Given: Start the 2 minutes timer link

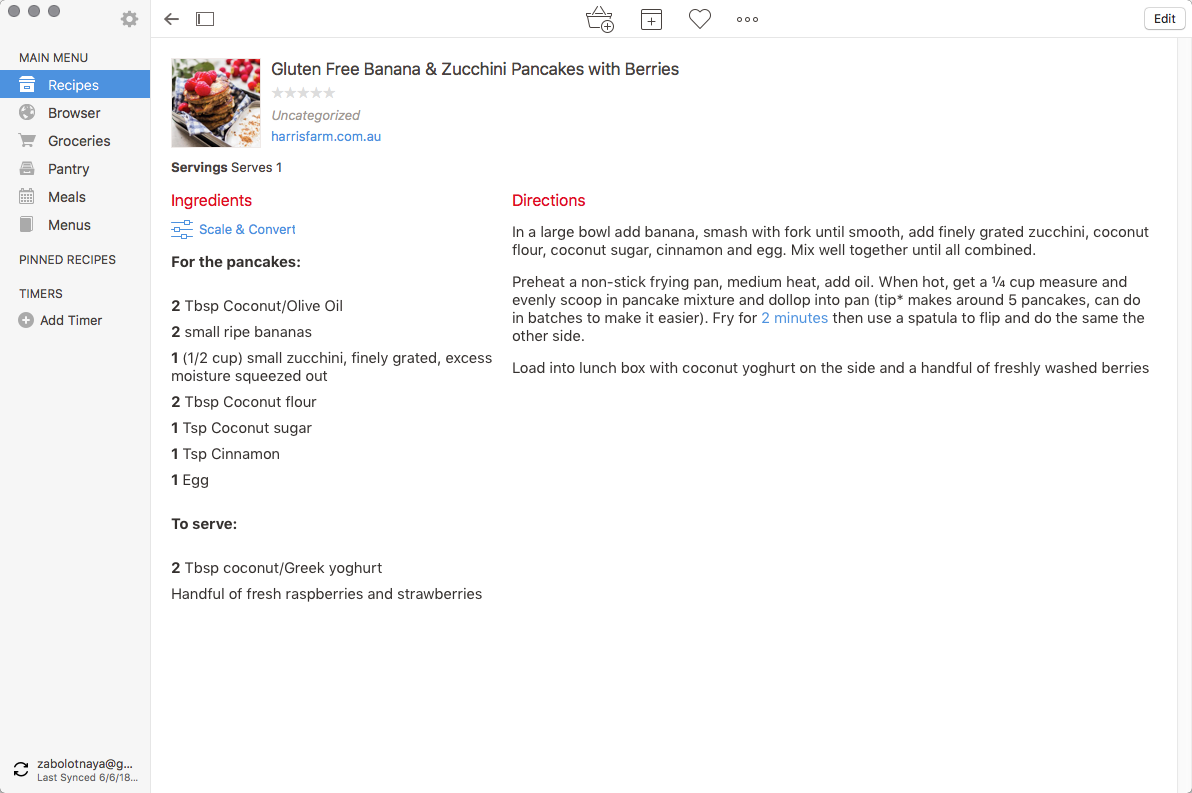Looking at the screenshot, I should coord(794,318).
